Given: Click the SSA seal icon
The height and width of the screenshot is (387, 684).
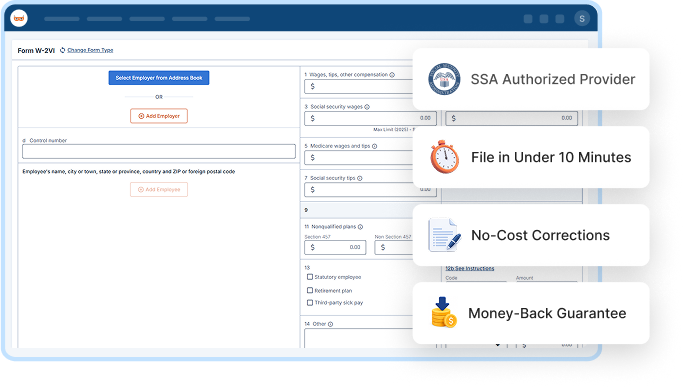Looking at the screenshot, I should pyautogui.click(x=444, y=79).
